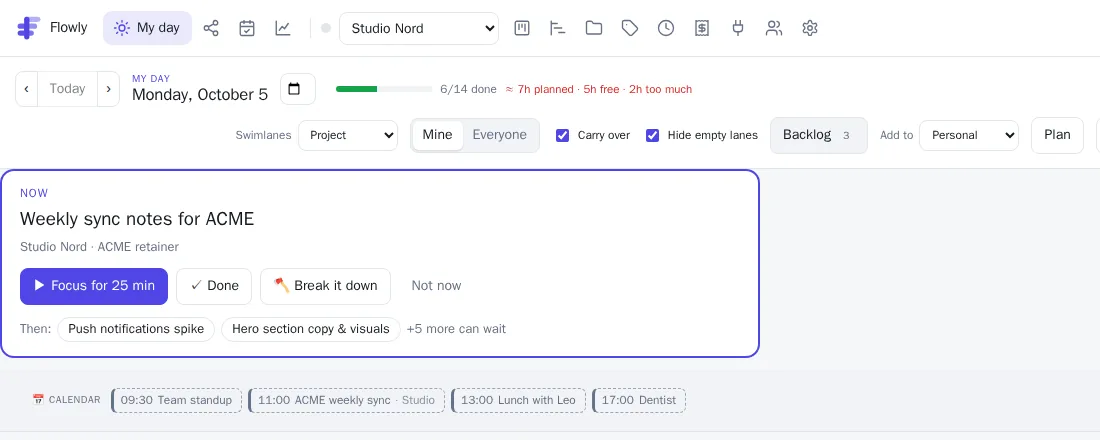Open the invoice dollar receipt icon
Viewport: 1100px width, 440px height.
click(702, 28)
